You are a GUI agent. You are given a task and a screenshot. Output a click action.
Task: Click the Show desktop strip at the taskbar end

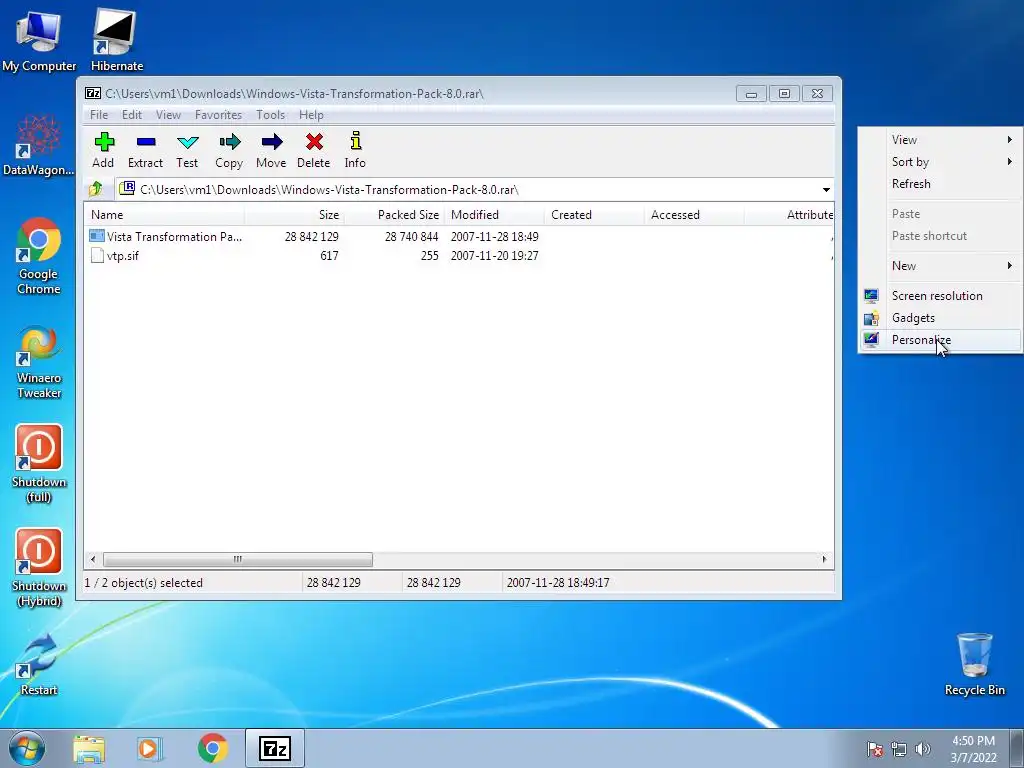1017,748
